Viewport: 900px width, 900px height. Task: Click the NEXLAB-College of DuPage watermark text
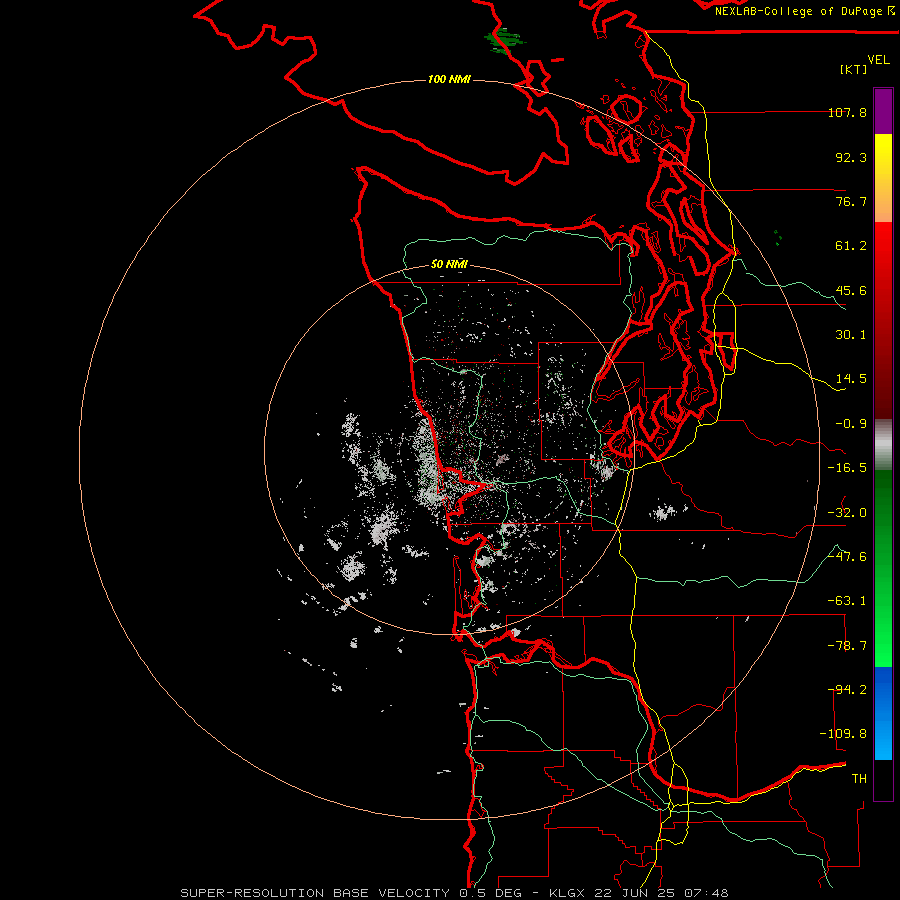tap(804, 11)
